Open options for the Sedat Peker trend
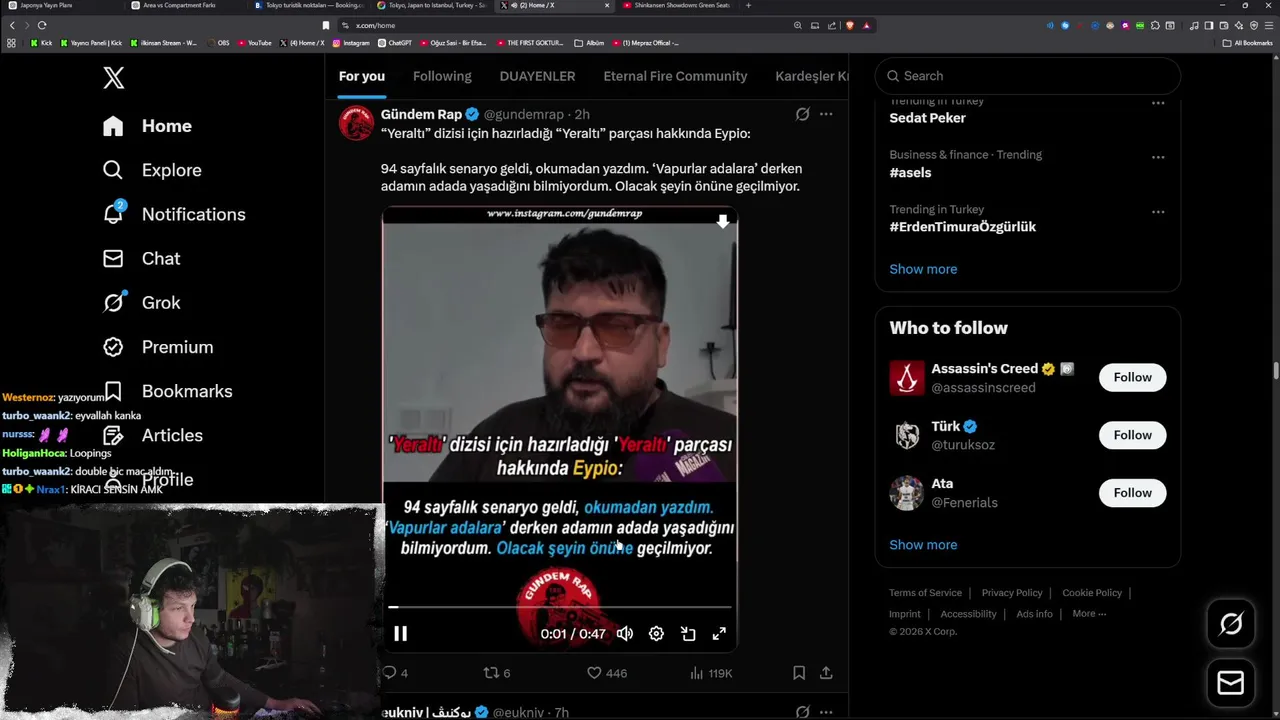This screenshot has width=1280, height=720. 1158,103
